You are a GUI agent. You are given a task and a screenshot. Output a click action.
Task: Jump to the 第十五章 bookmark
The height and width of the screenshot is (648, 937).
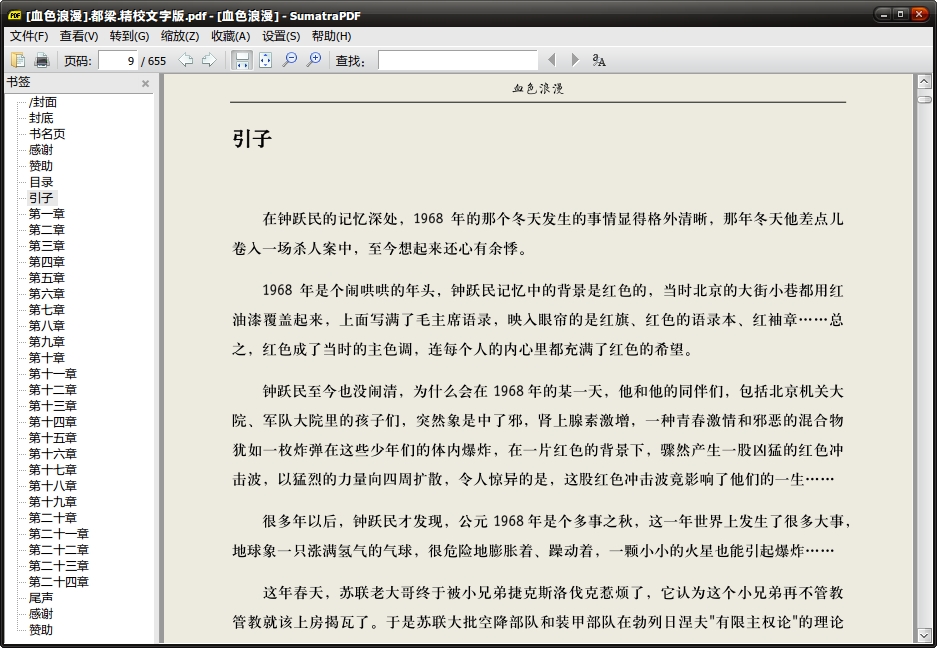pyautogui.click(x=53, y=438)
